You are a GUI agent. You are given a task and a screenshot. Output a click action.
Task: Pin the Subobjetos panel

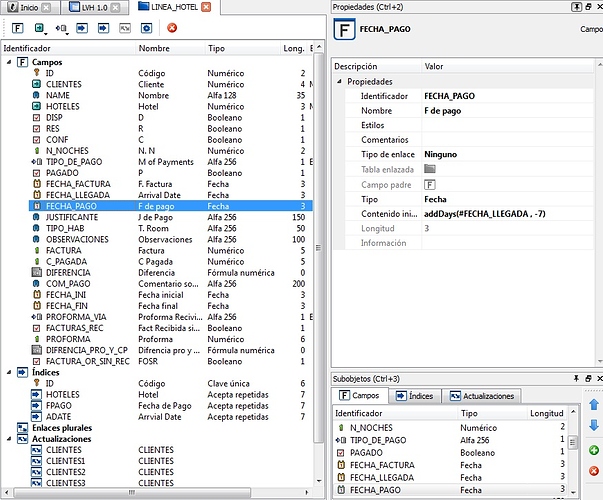[x=576, y=379]
